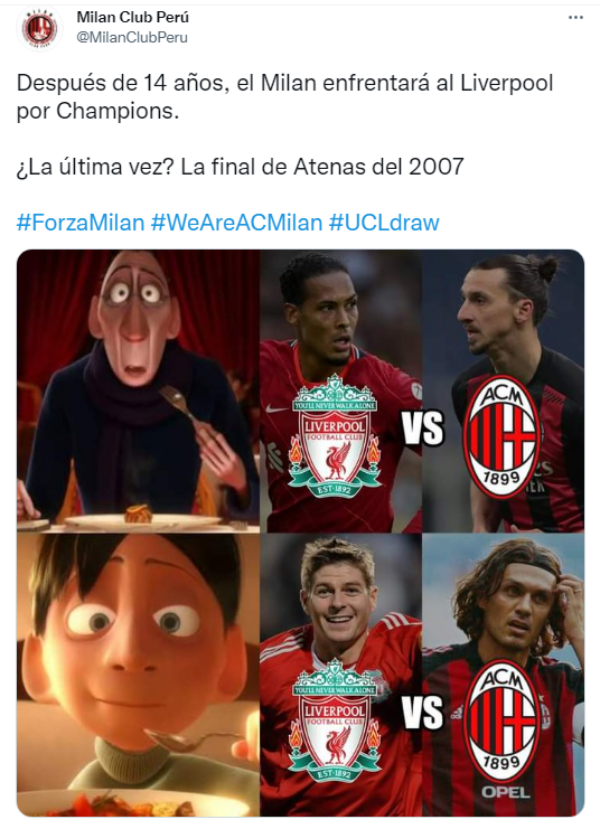Click the upper VS text between crests

(423, 428)
